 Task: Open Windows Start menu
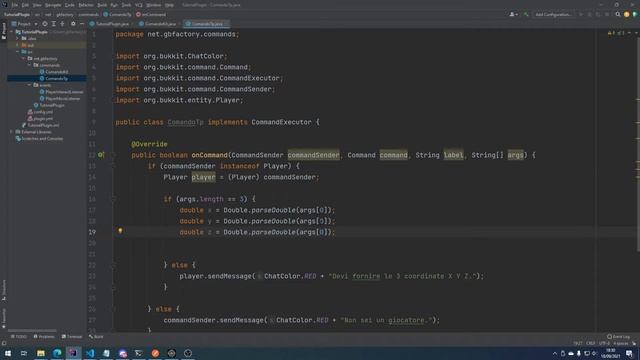[8, 353]
